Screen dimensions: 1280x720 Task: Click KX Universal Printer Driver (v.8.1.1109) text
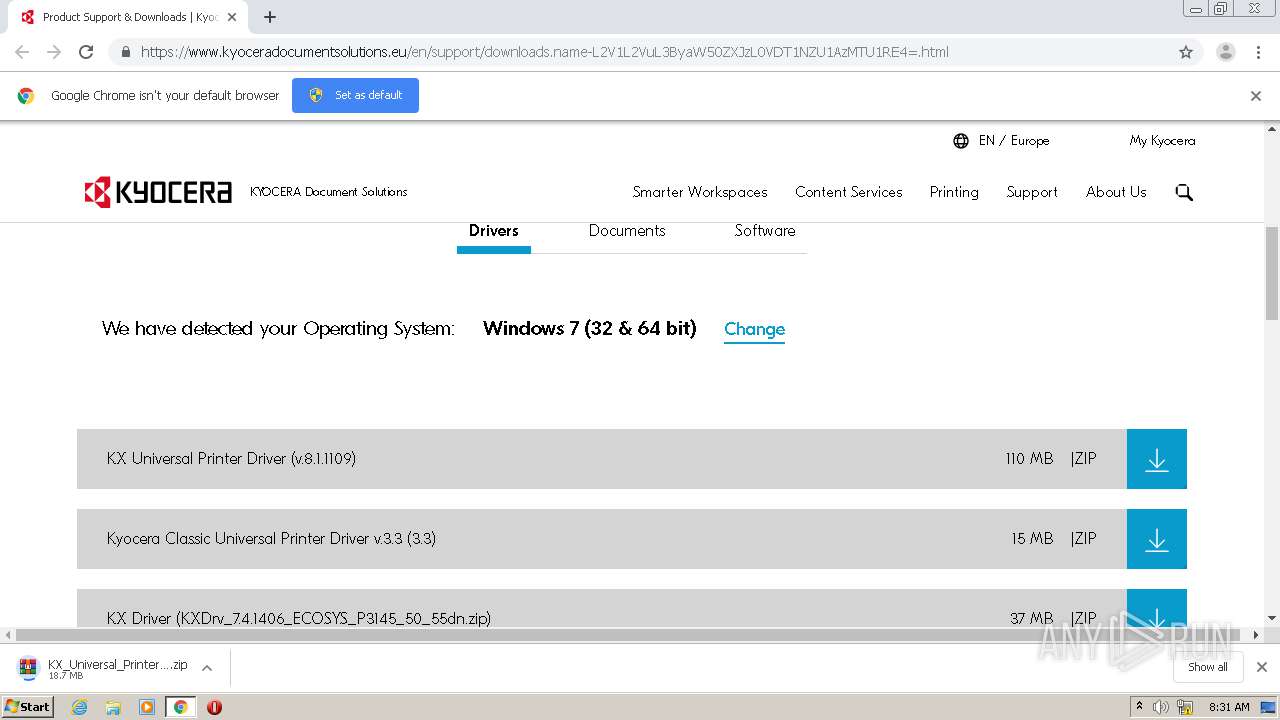tap(231, 459)
